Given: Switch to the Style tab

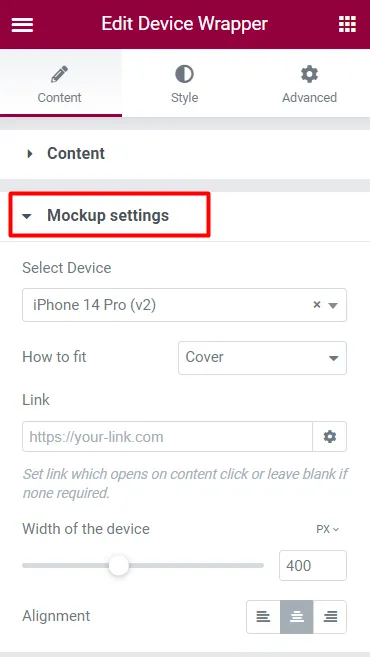Looking at the screenshot, I should 184,84.
